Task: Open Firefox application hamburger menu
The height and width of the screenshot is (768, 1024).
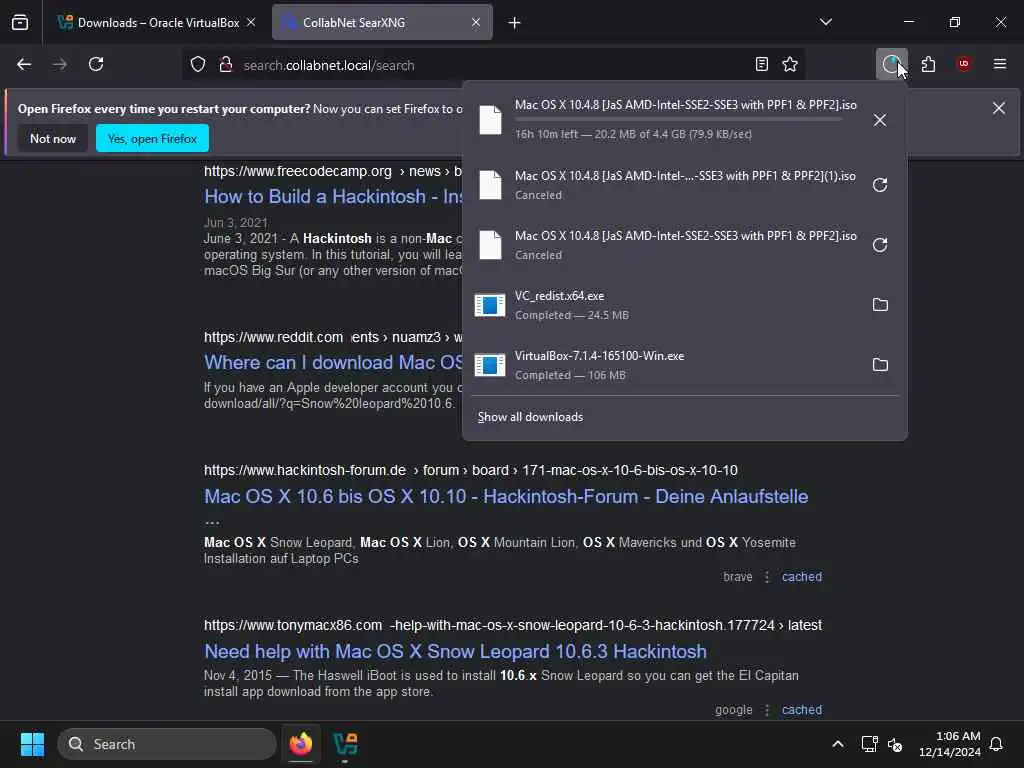Action: tap(1000, 64)
